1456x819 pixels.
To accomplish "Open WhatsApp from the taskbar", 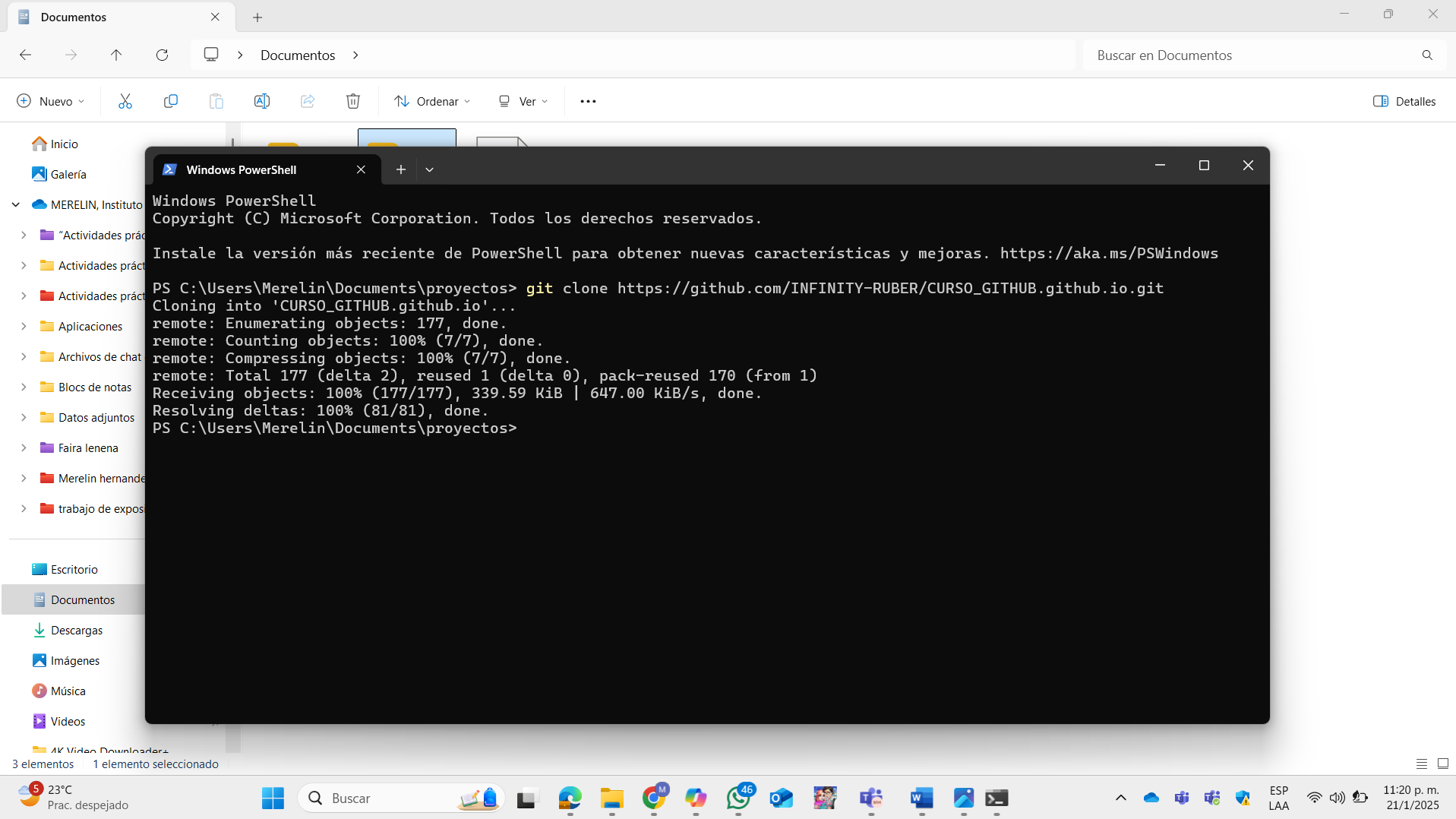I will (x=738, y=798).
